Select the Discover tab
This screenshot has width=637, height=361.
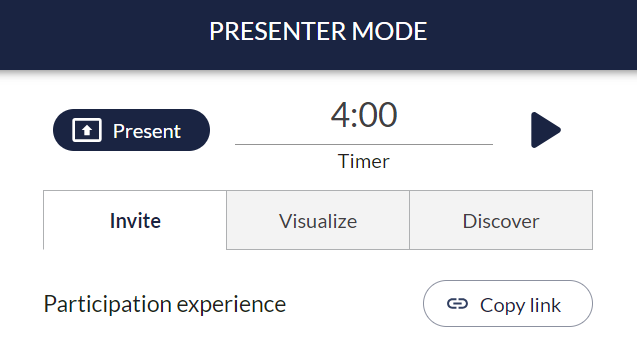pyautogui.click(x=501, y=220)
